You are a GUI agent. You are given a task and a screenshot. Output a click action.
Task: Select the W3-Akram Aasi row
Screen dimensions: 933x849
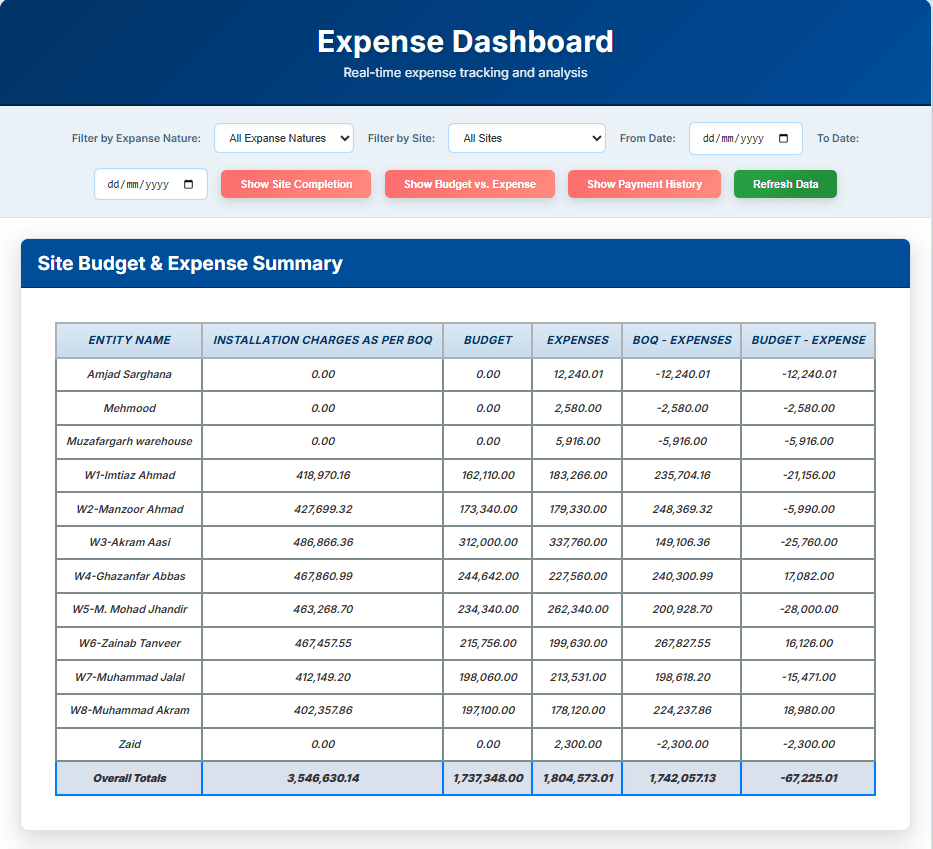129,542
